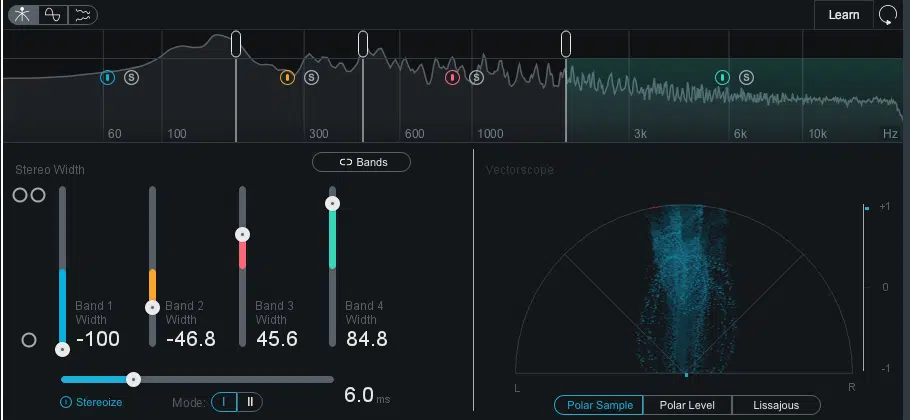Solo band 4 with its S icon

746,77
